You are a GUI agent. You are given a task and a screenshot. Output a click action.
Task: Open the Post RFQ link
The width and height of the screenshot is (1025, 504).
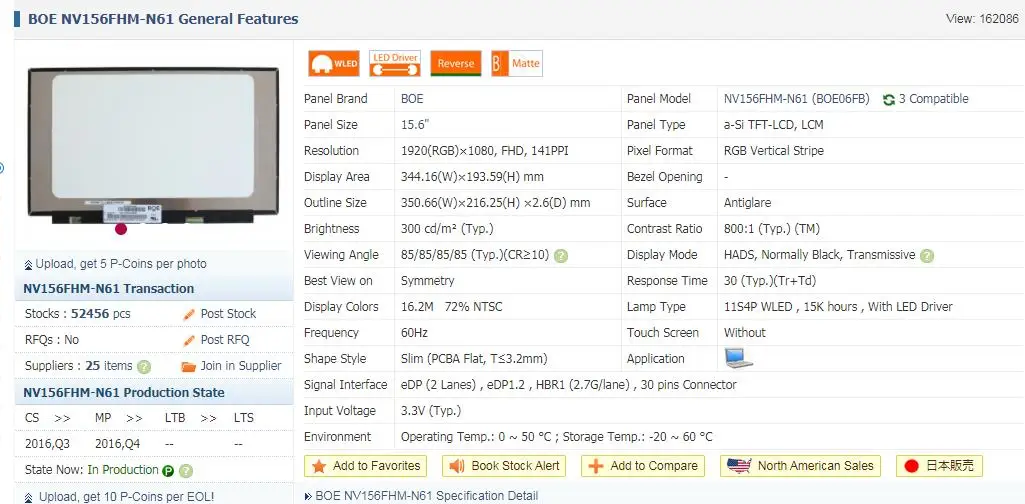click(225, 340)
